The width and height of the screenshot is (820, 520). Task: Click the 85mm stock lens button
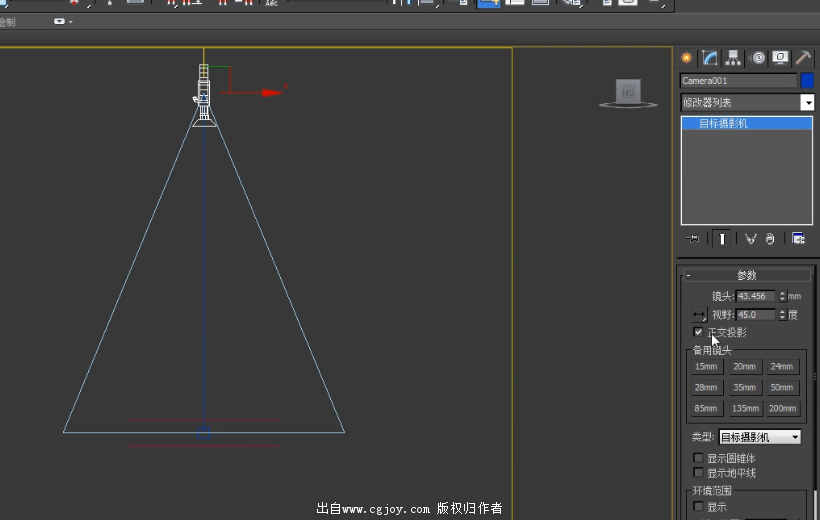[x=706, y=409]
